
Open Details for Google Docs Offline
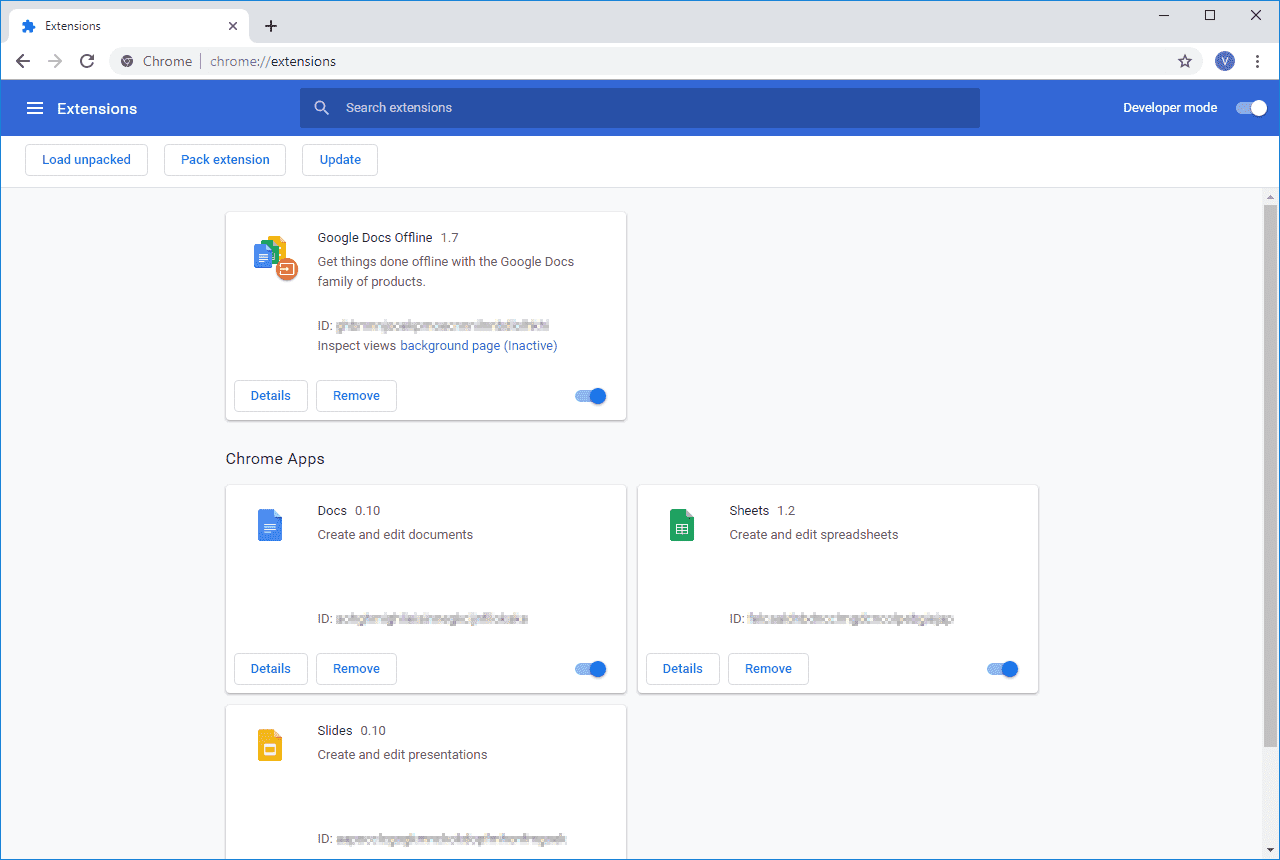tap(271, 396)
